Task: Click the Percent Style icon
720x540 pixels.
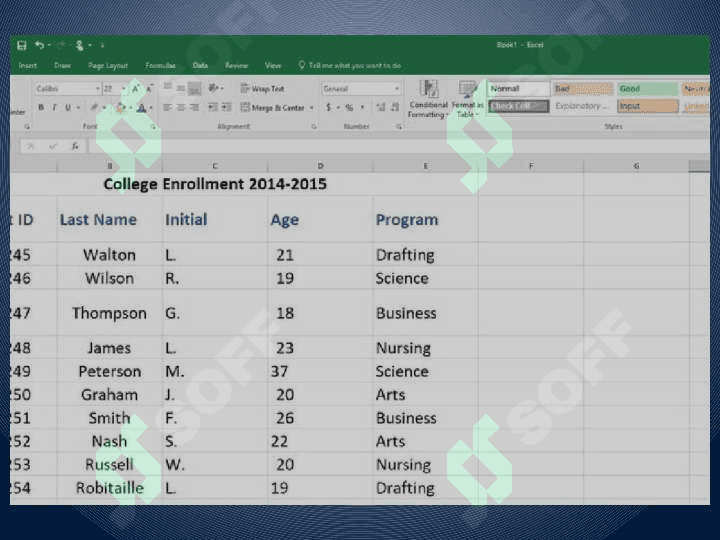Action: click(x=349, y=107)
